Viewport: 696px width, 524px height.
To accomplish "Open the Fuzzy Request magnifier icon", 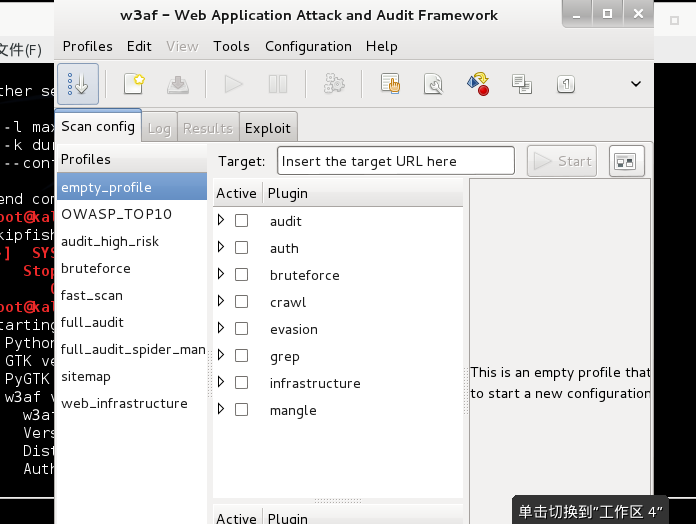I will tap(434, 84).
